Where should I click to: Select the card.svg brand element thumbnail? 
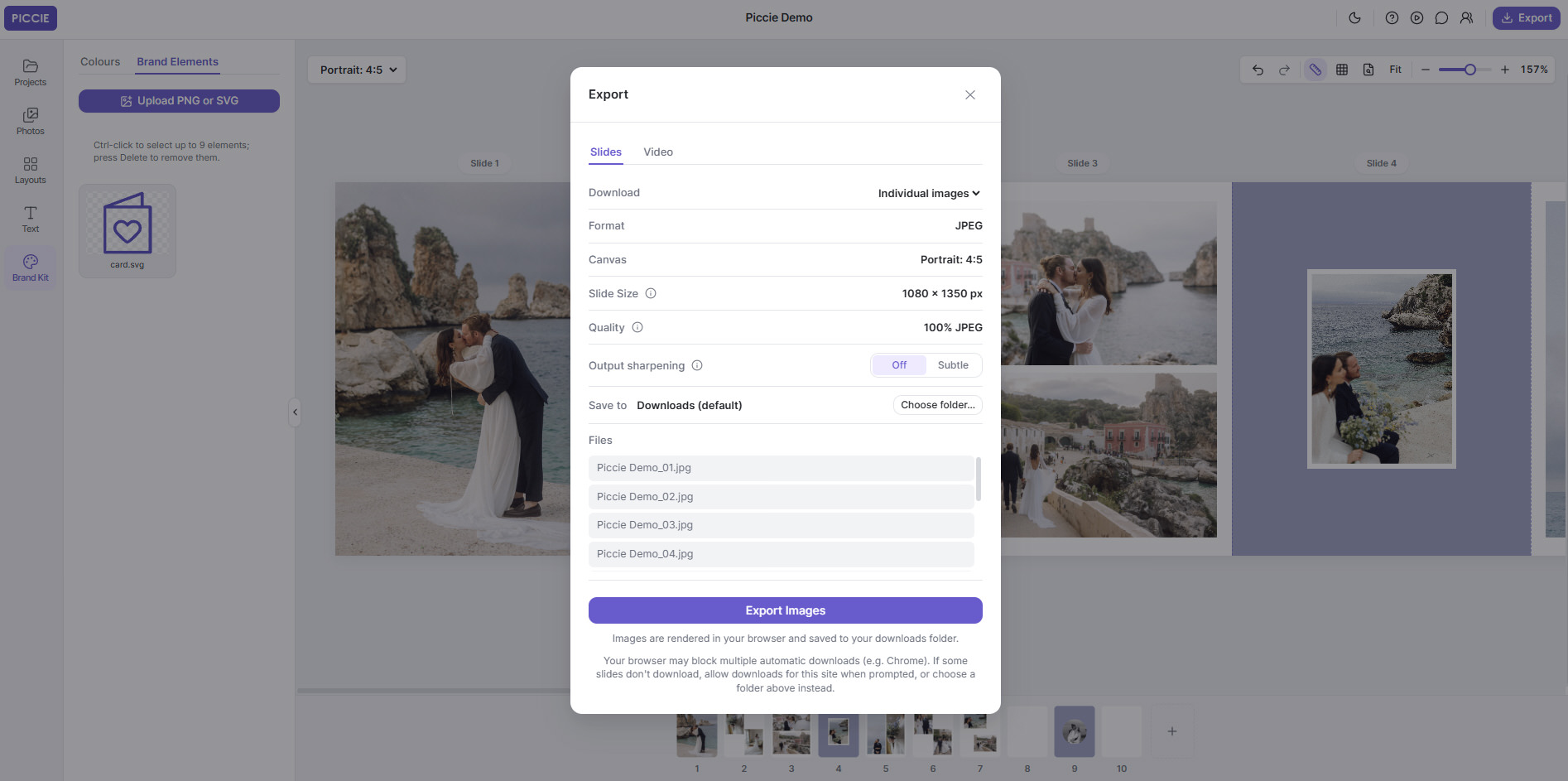coord(127,230)
